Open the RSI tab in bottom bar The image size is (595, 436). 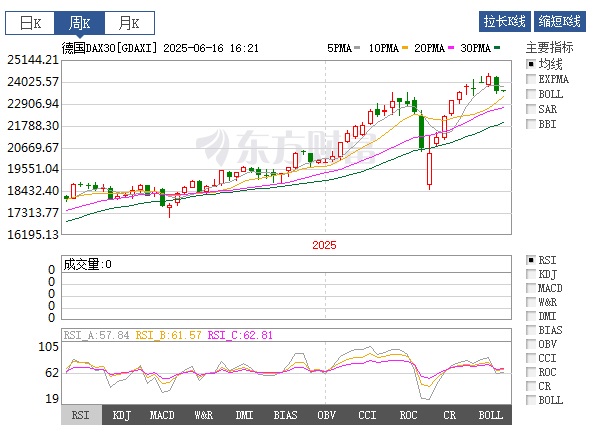click(81, 415)
